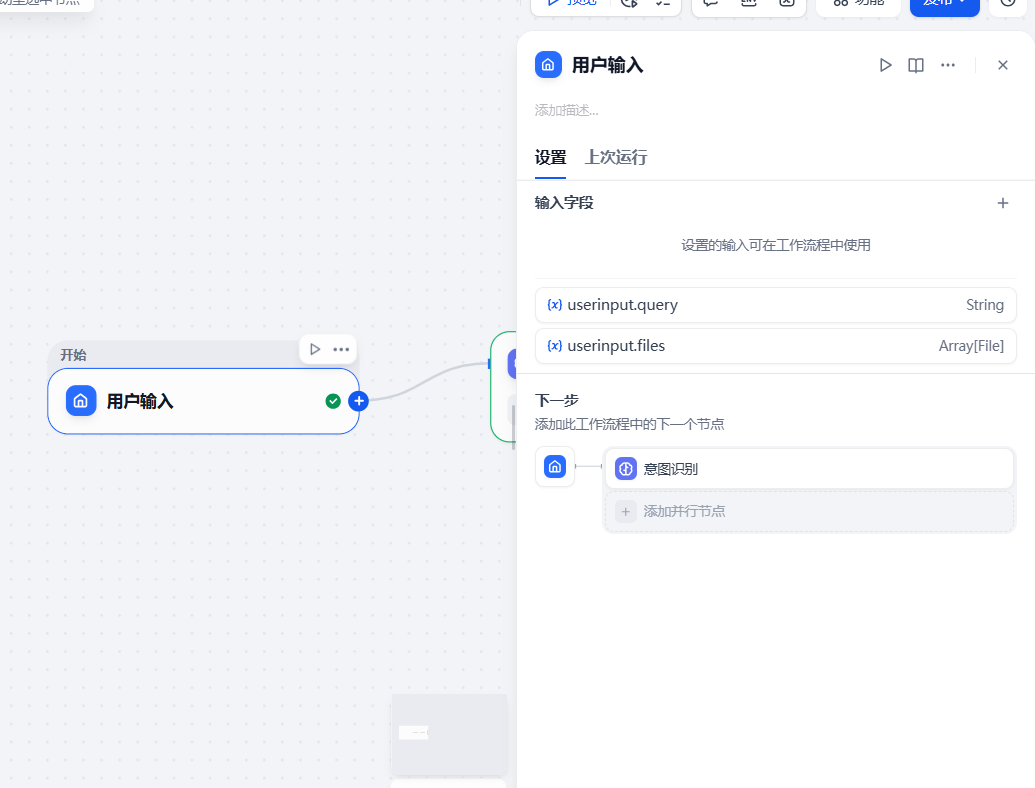Screen dimensions: 1035x788
Task: Click the variable icon beside userinput.query
Action: pos(554,305)
